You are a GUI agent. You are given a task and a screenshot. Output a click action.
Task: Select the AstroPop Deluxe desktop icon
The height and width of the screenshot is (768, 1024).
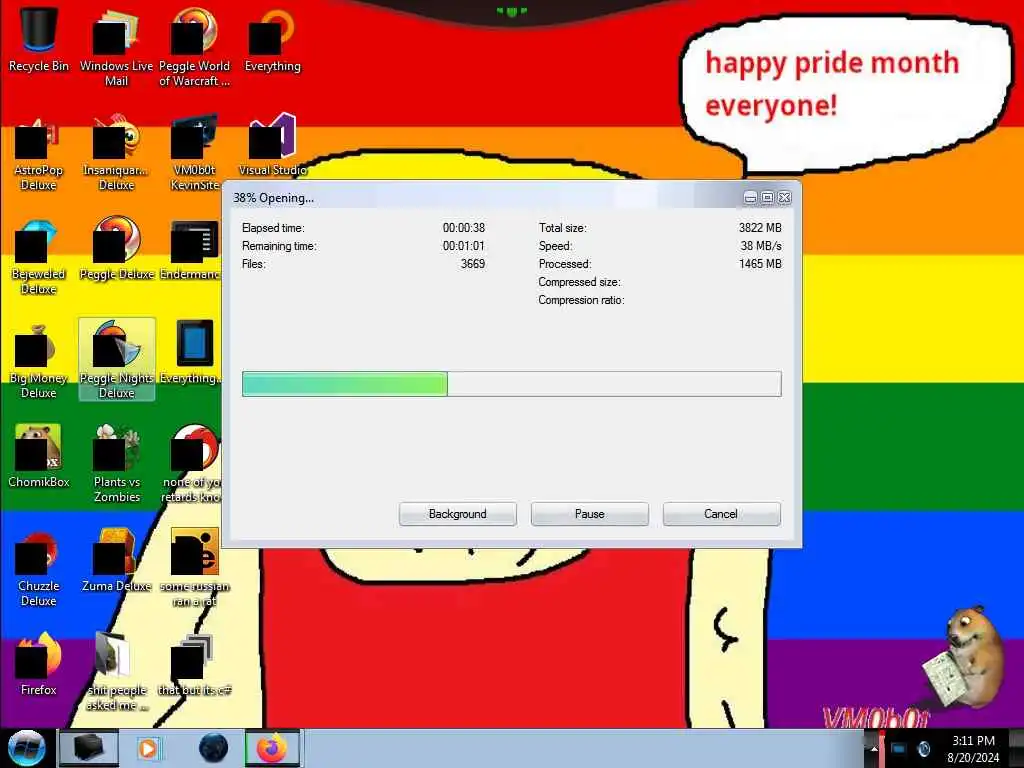pyautogui.click(x=39, y=152)
